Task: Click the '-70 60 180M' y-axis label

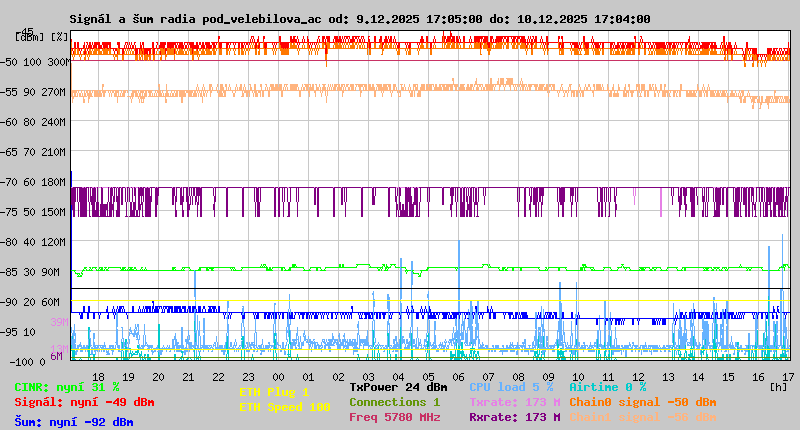Action: tap(33, 182)
